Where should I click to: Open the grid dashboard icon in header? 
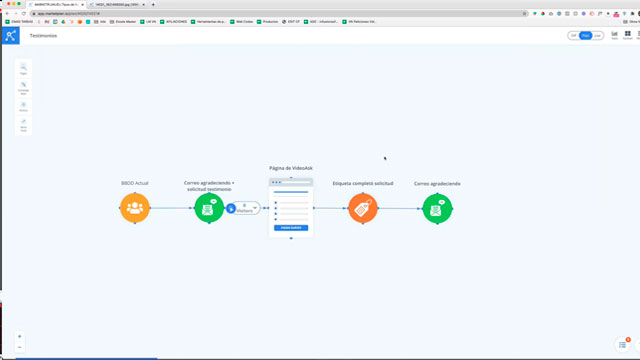[627, 35]
